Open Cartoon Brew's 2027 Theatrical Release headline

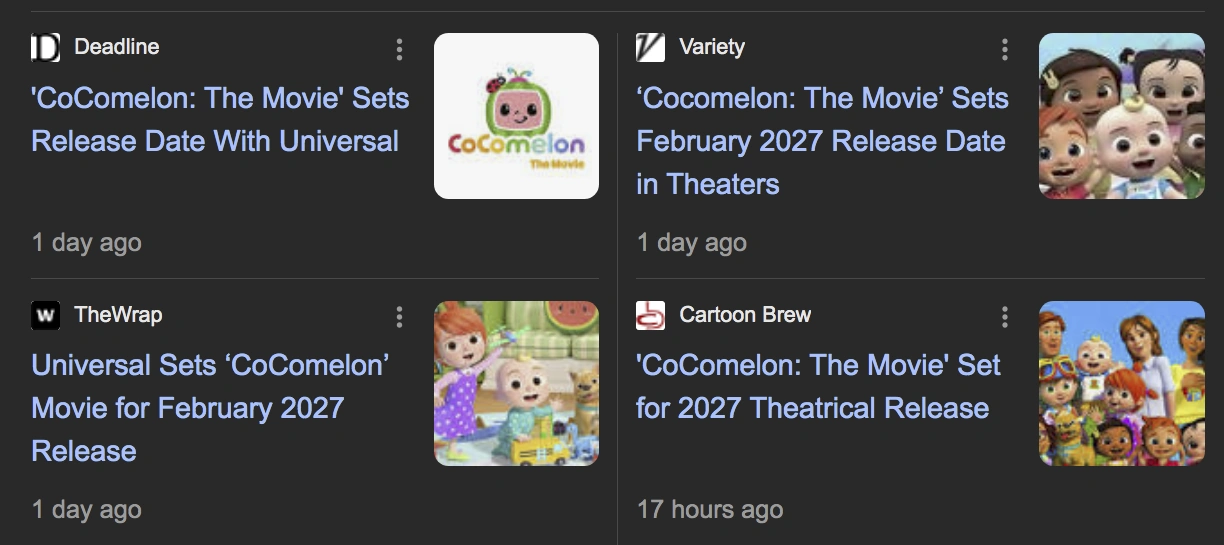818,386
